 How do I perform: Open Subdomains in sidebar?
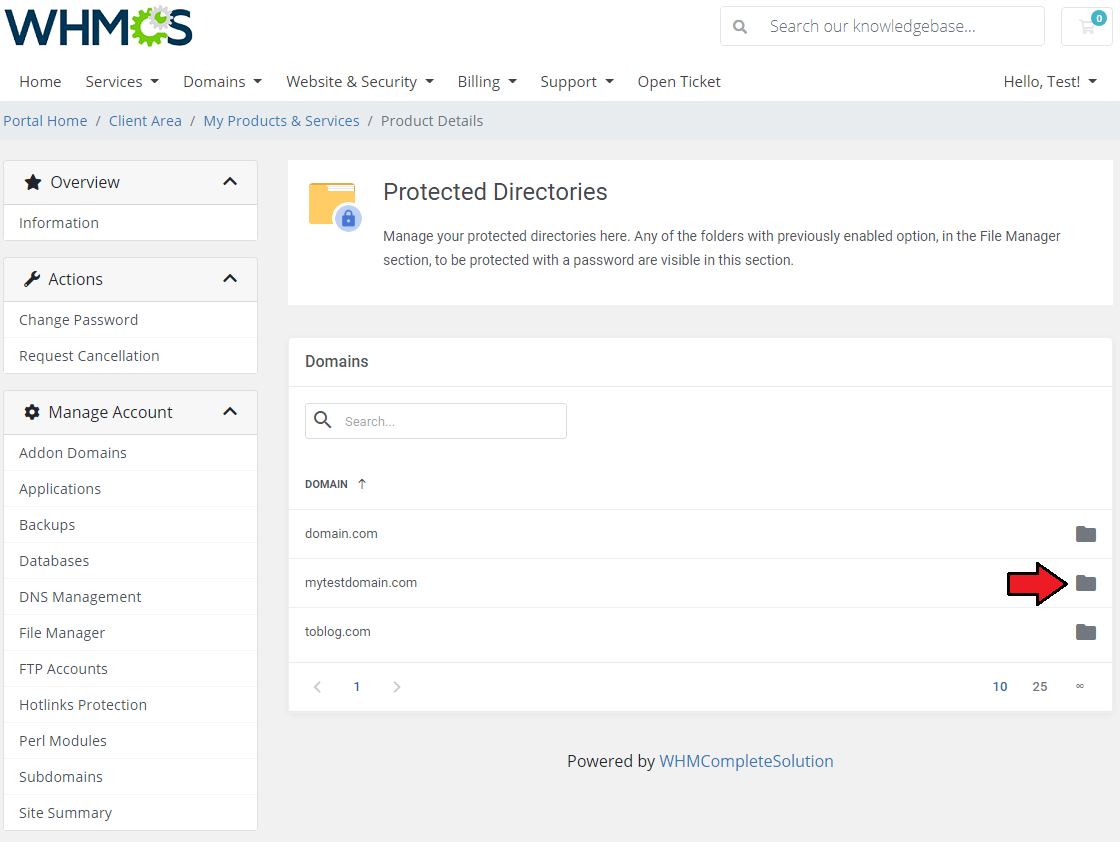131,776
